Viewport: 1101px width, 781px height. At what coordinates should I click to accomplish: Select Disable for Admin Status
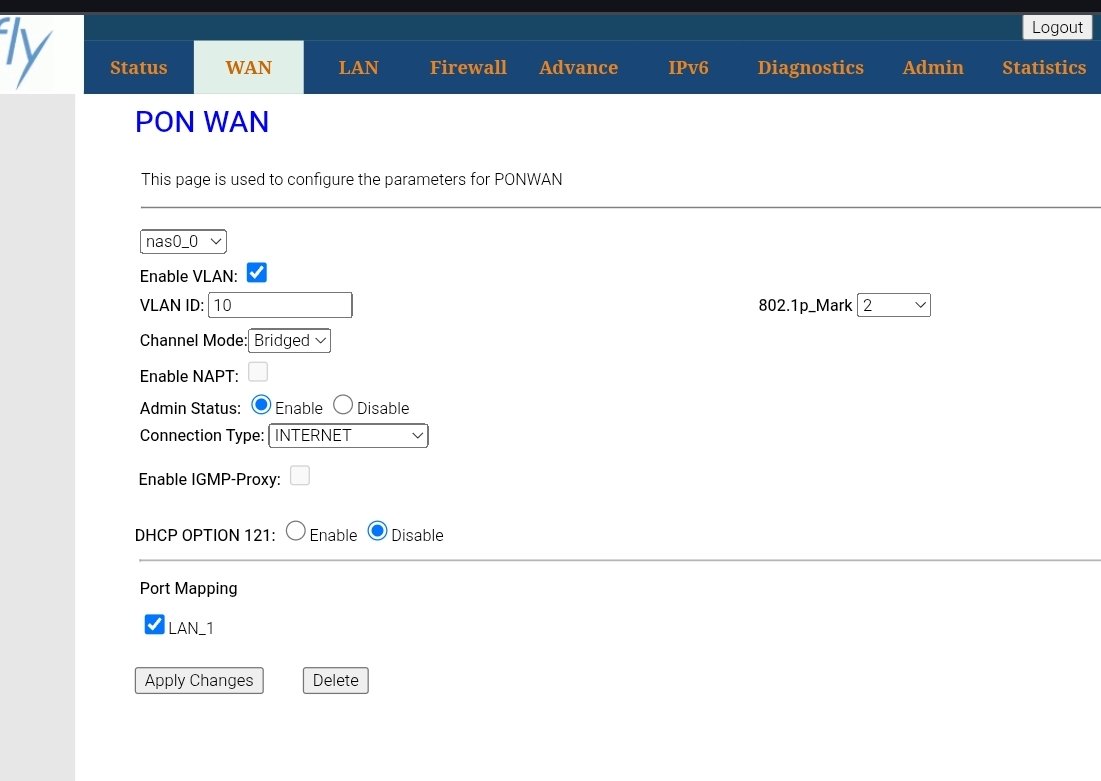343,405
